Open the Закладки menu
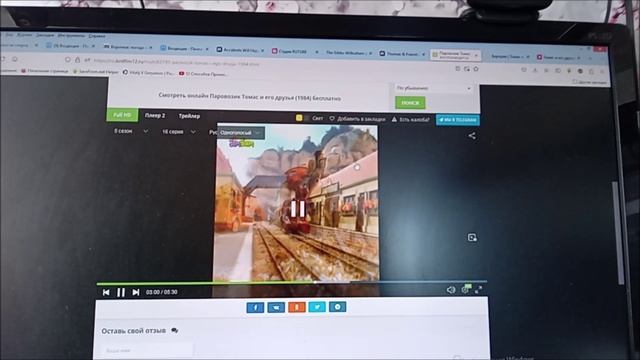Viewport: 640px width, 360px height. coord(44,36)
